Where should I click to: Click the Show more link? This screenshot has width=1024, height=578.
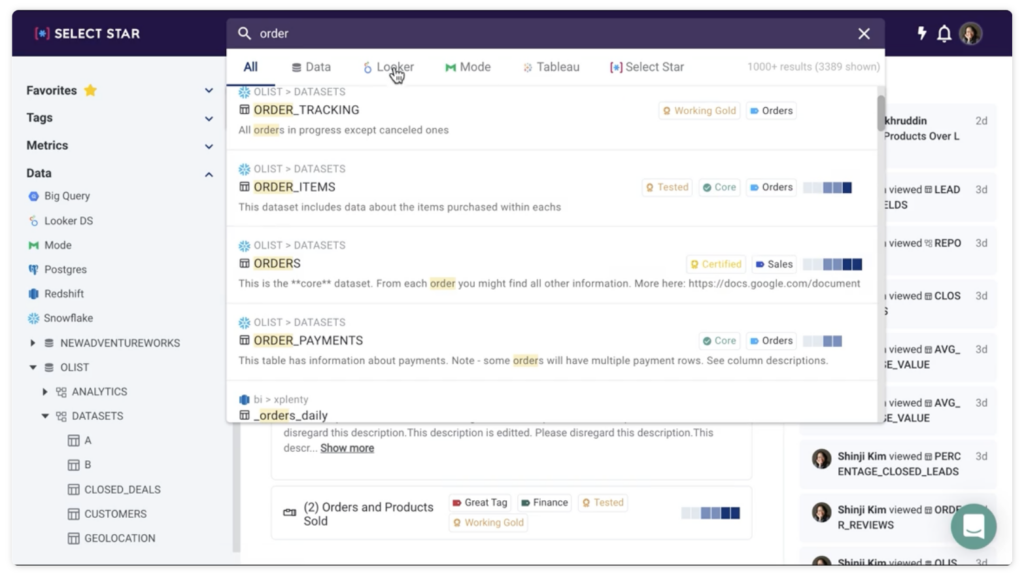point(347,448)
